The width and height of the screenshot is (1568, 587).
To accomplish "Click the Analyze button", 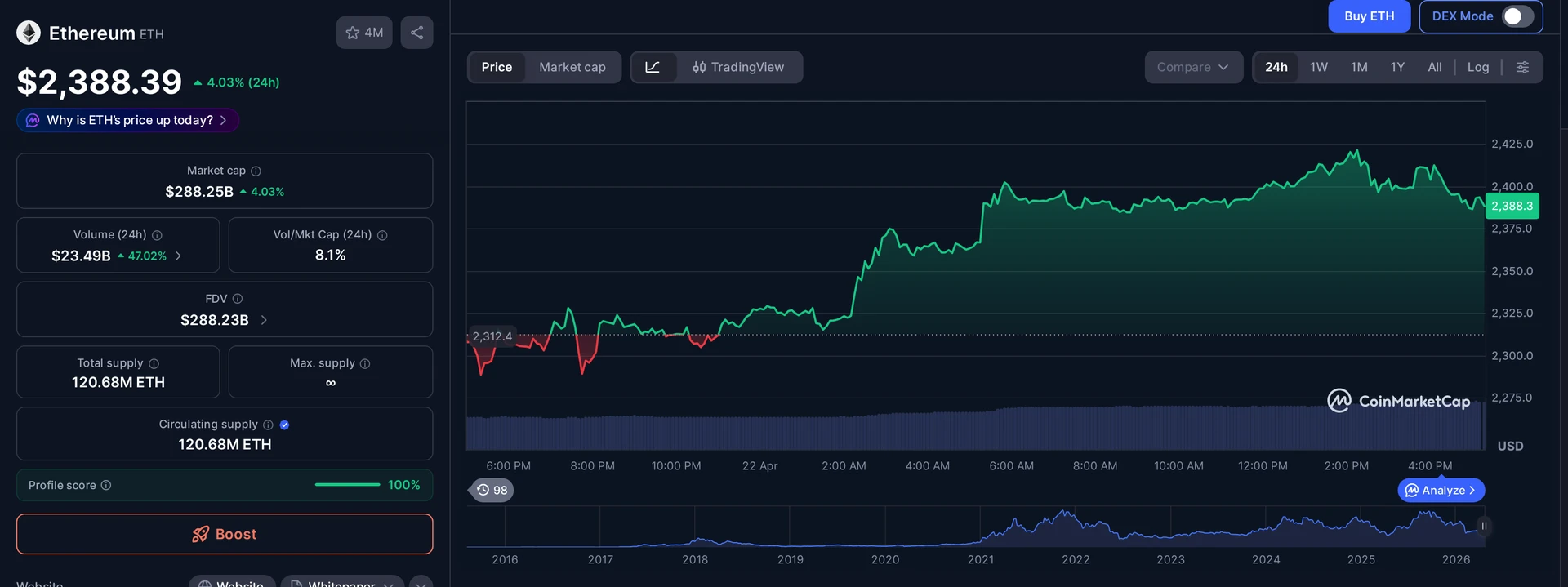I will 1441,490.
